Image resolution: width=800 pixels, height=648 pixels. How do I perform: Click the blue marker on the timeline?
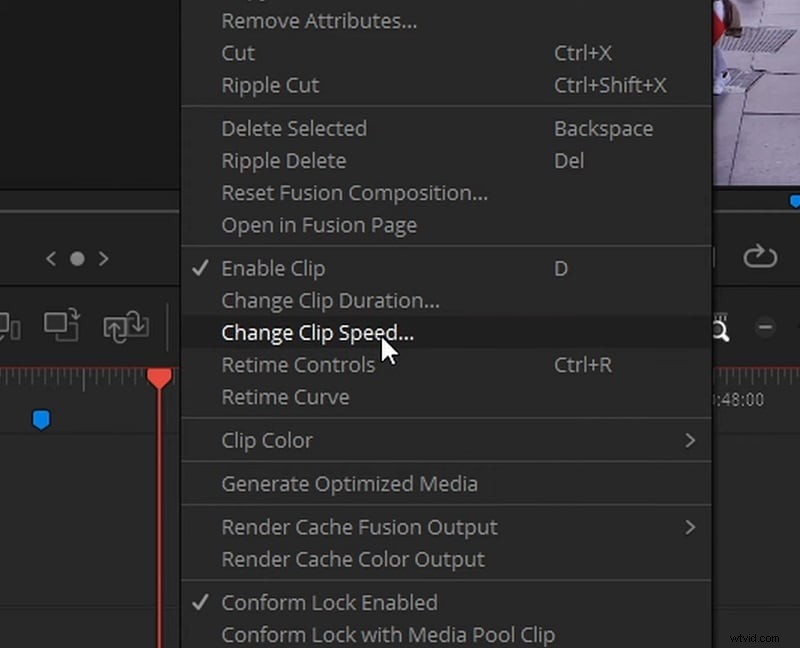tap(41, 420)
